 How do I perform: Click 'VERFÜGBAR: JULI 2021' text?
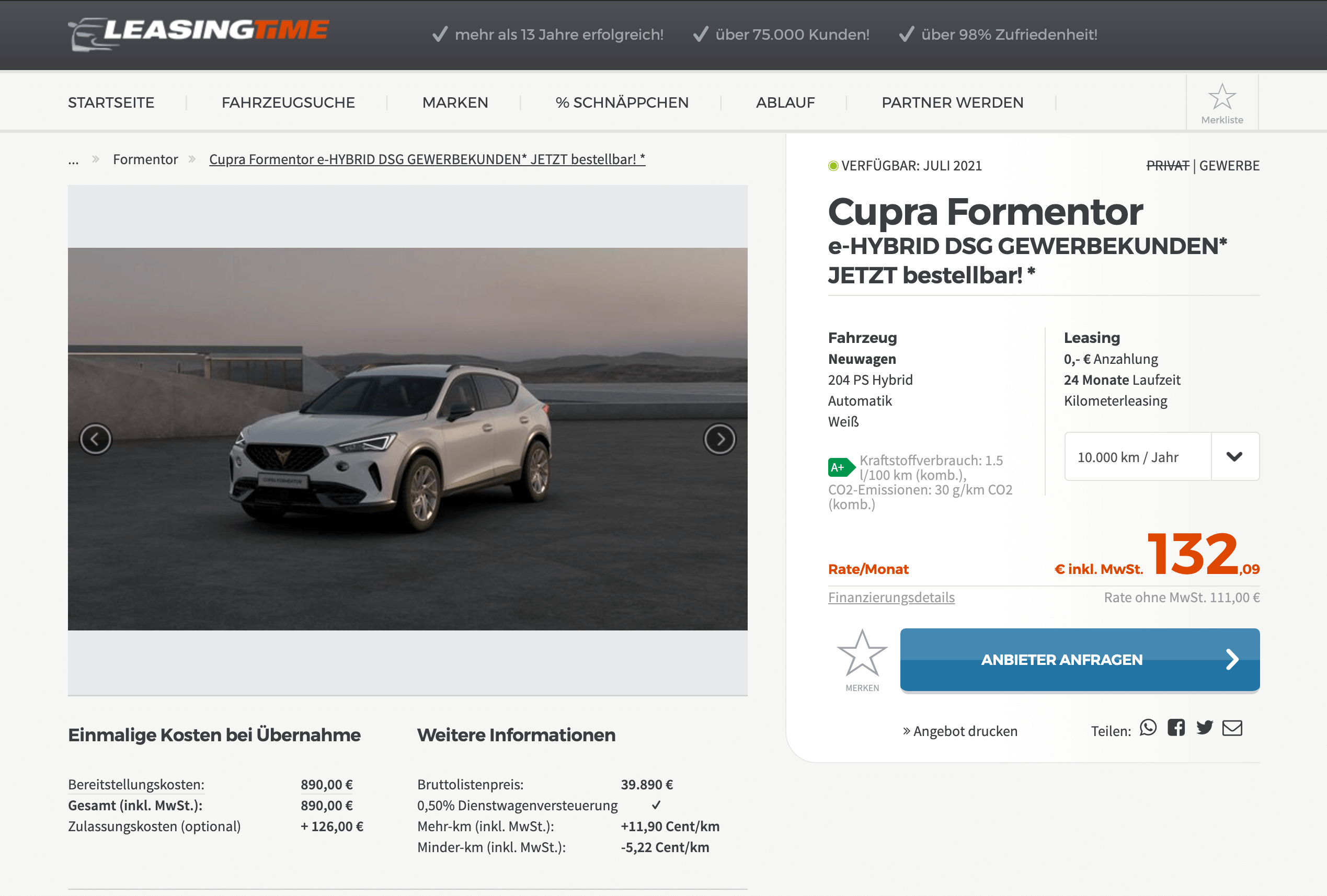click(x=911, y=166)
